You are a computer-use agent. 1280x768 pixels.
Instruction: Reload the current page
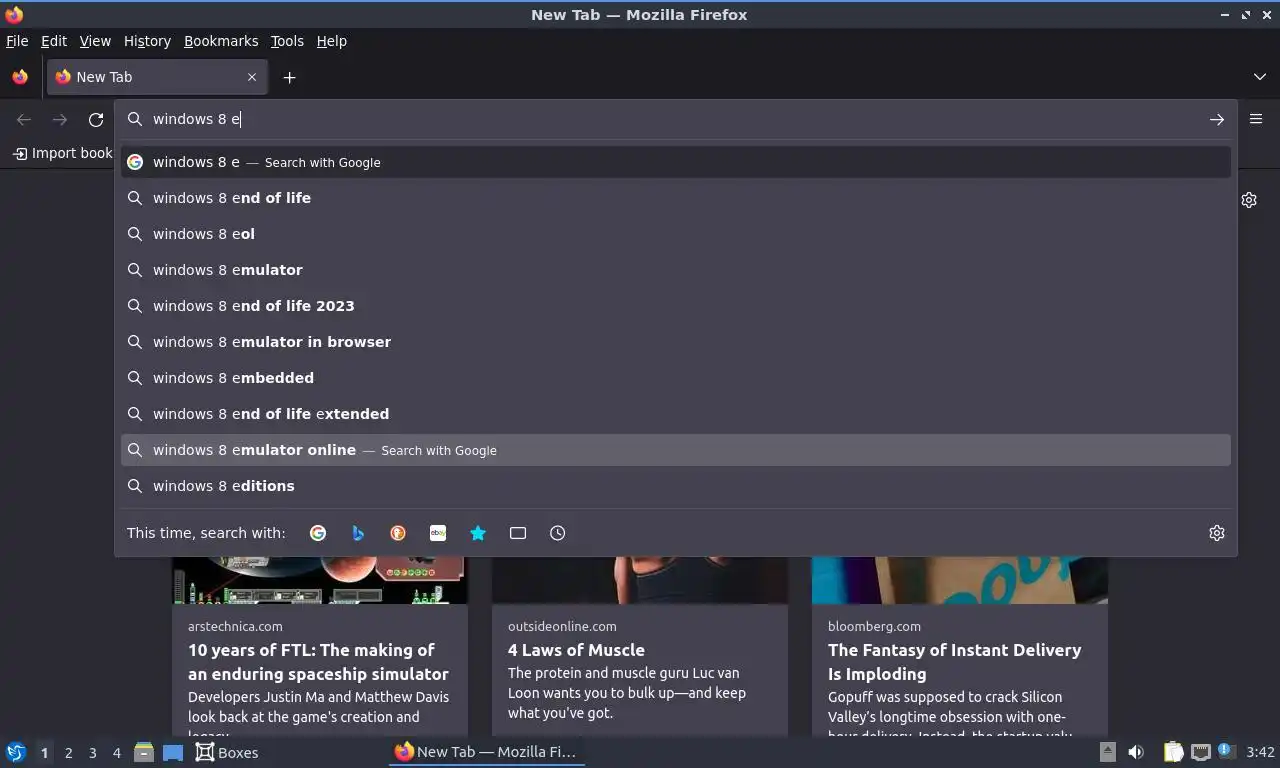[96, 119]
